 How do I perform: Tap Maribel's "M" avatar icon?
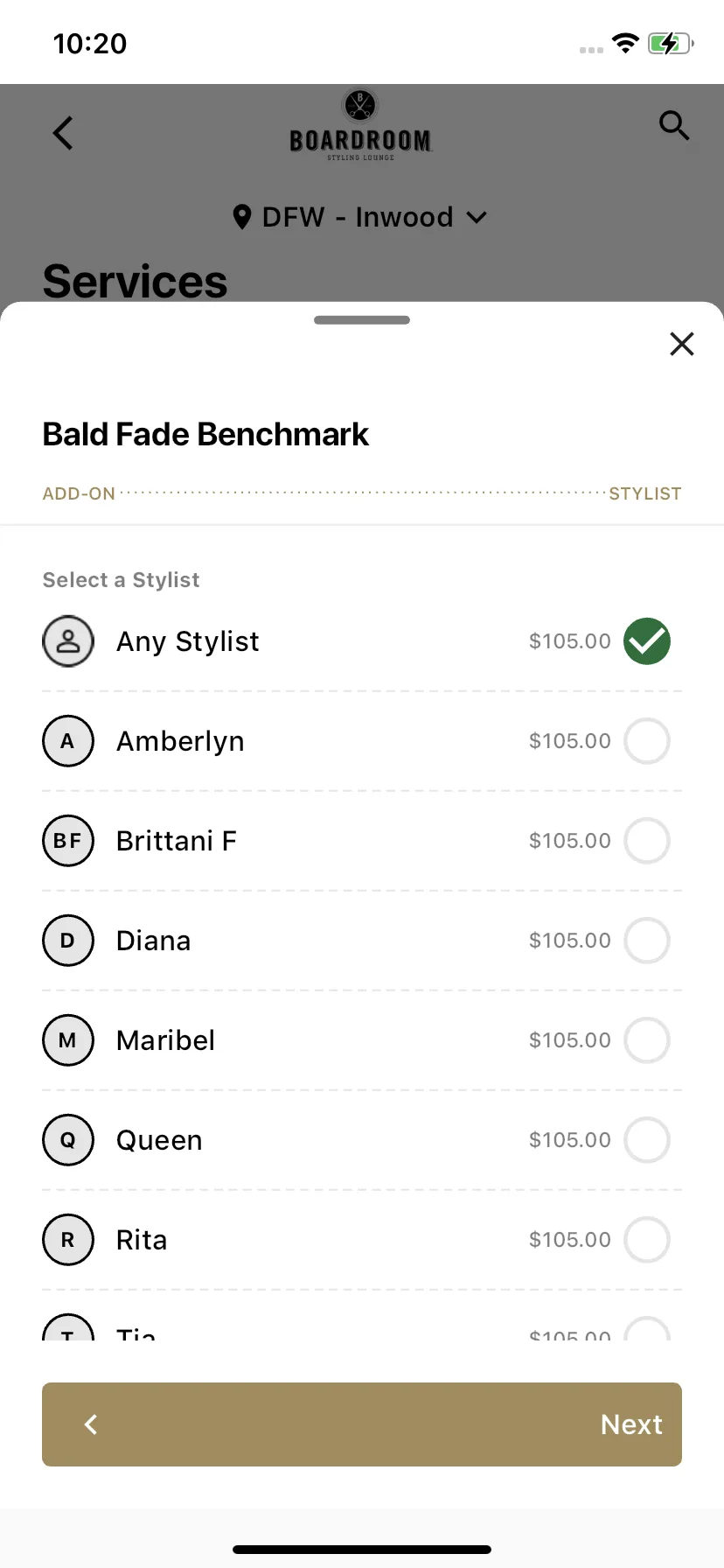pos(68,1040)
